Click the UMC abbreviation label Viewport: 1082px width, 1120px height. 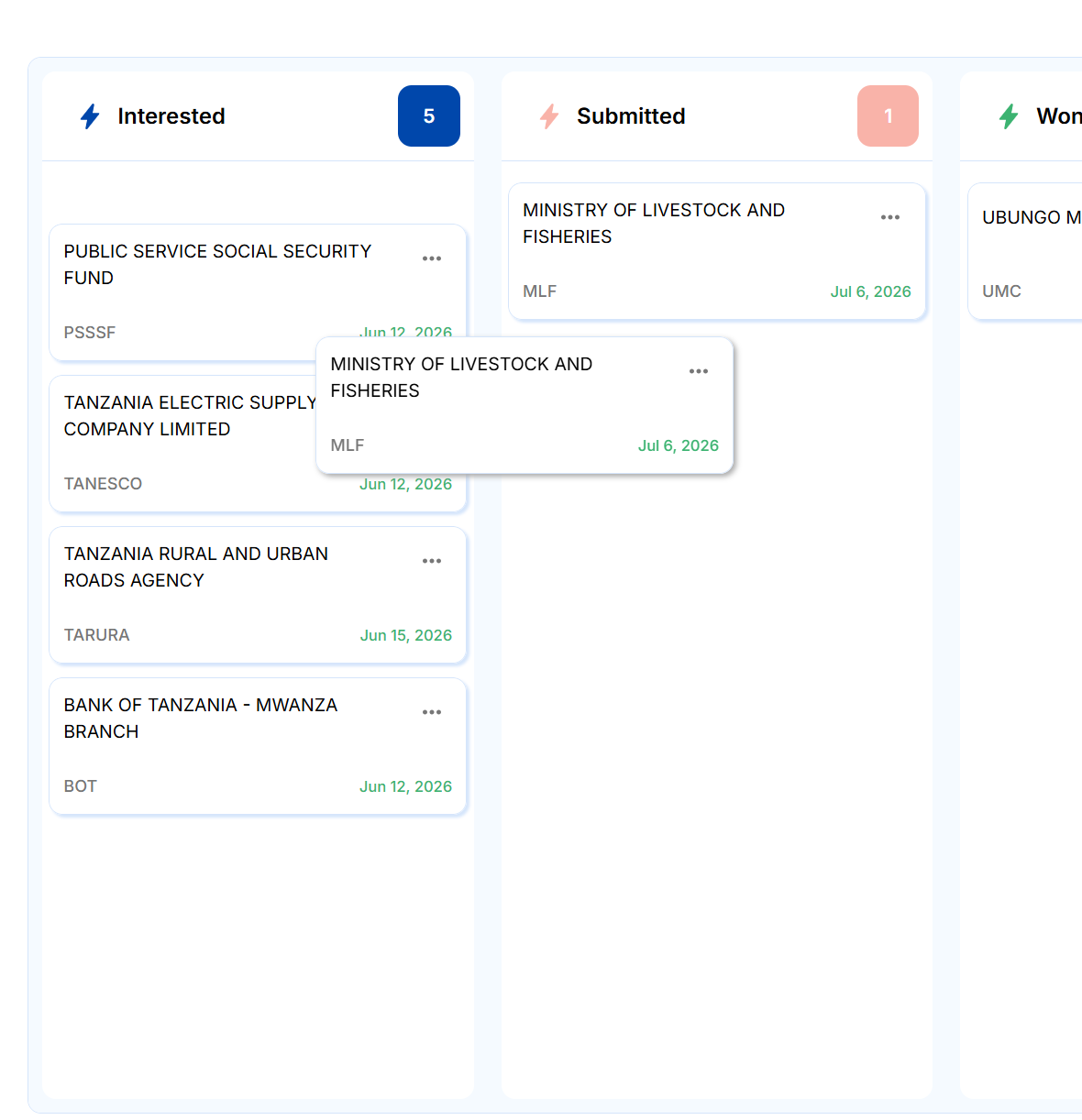(x=1001, y=291)
